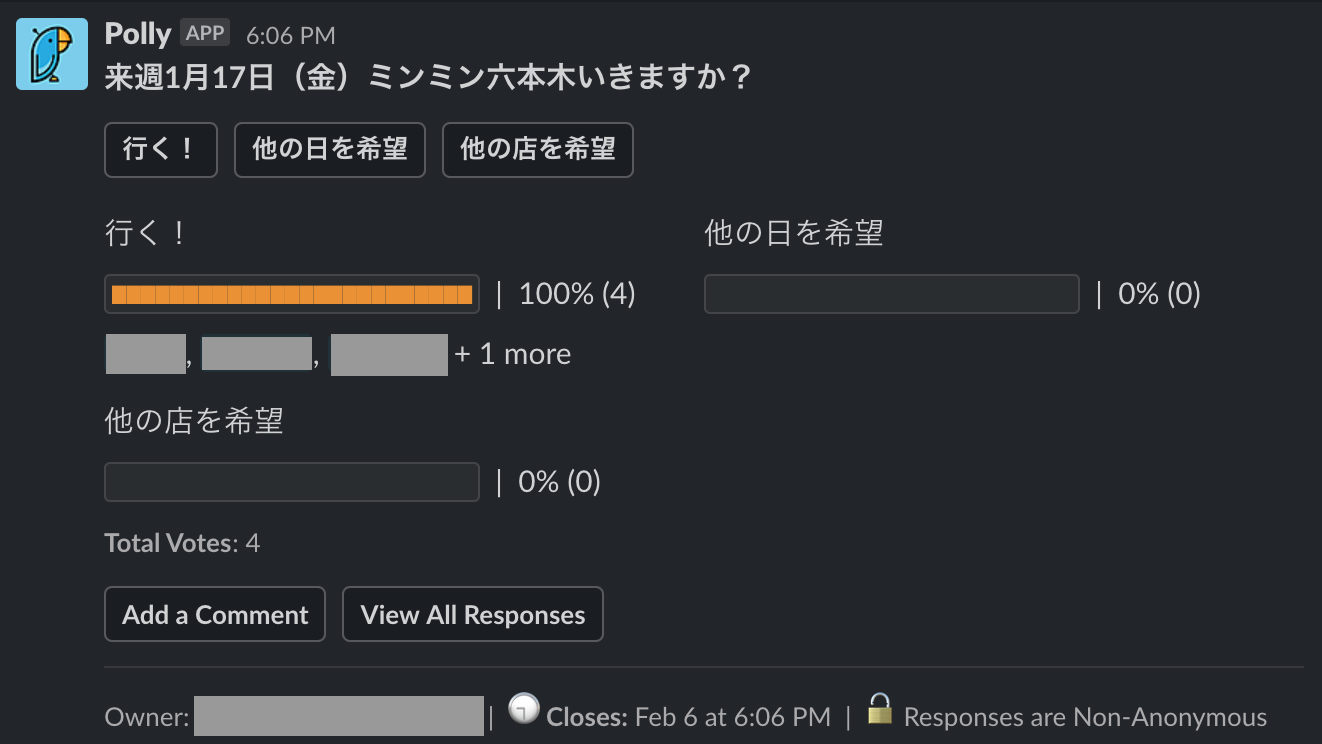1322x744 pixels.
Task: Click the empty 他の日を希望 result bar
Action: pos(891,294)
